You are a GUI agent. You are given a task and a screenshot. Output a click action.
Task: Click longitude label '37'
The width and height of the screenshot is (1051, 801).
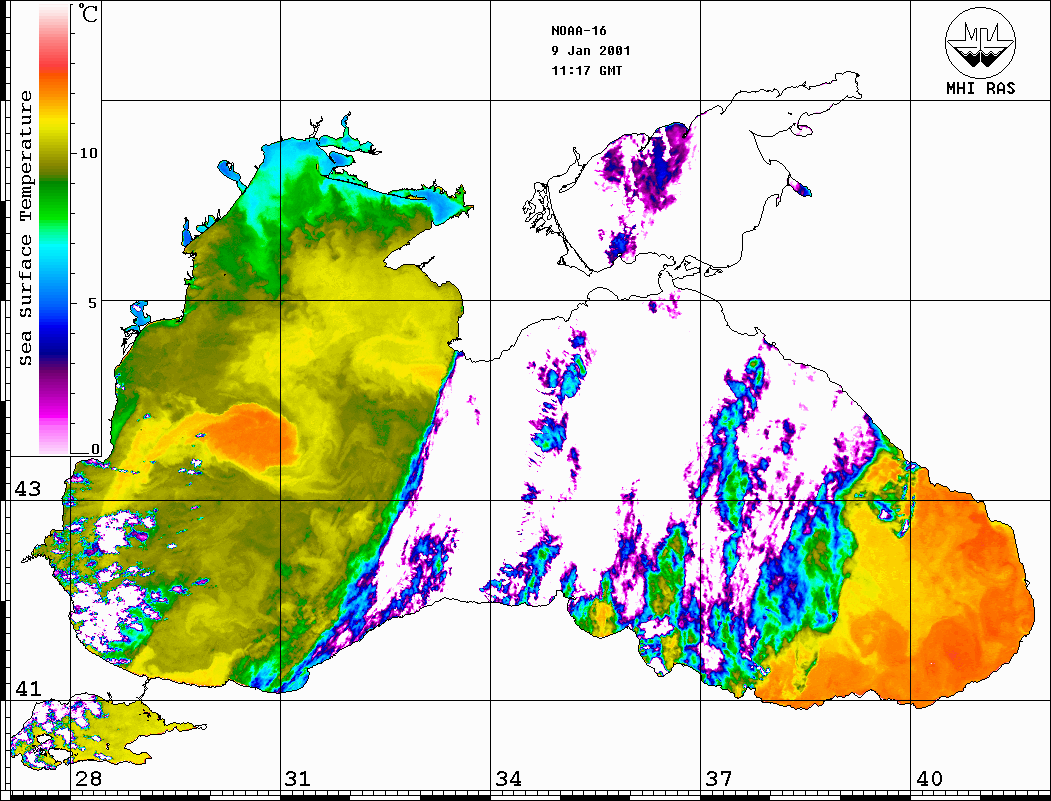719,778
